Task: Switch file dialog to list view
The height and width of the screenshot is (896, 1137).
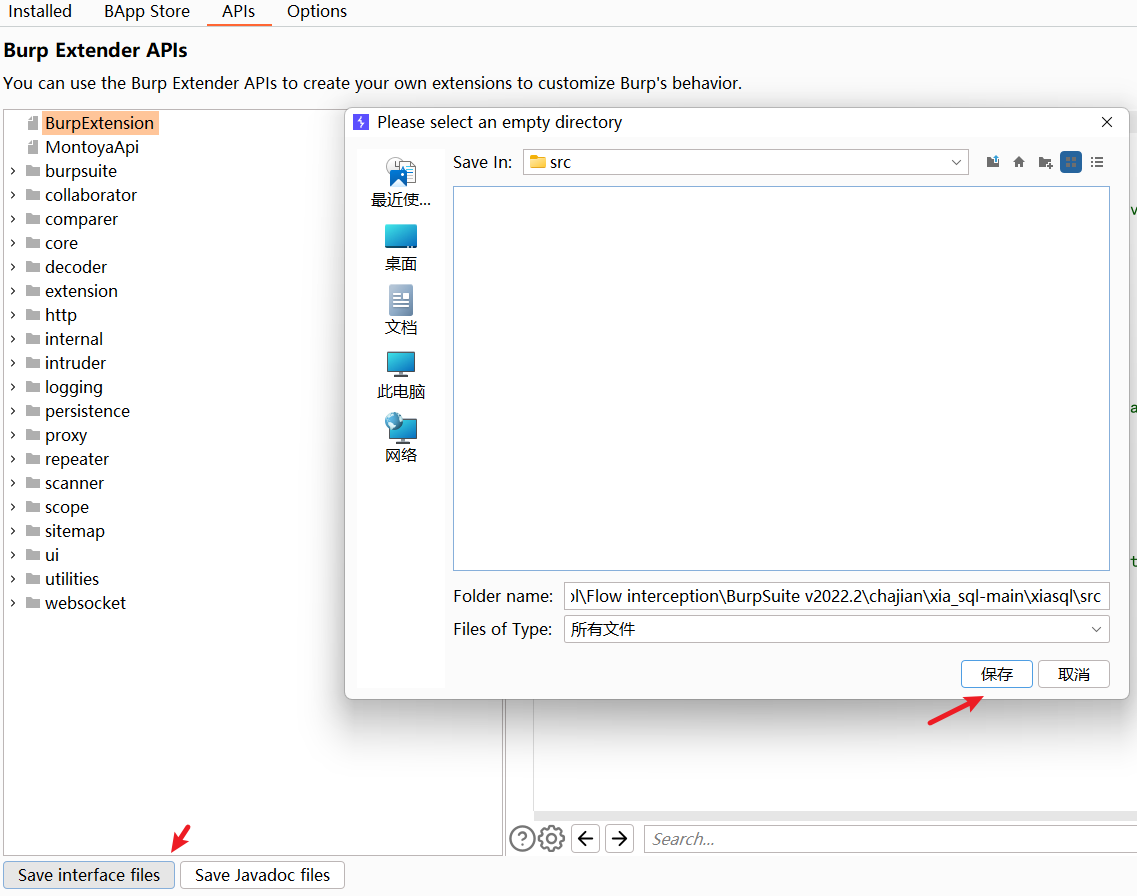Action: pyautogui.click(x=1097, y=162)
